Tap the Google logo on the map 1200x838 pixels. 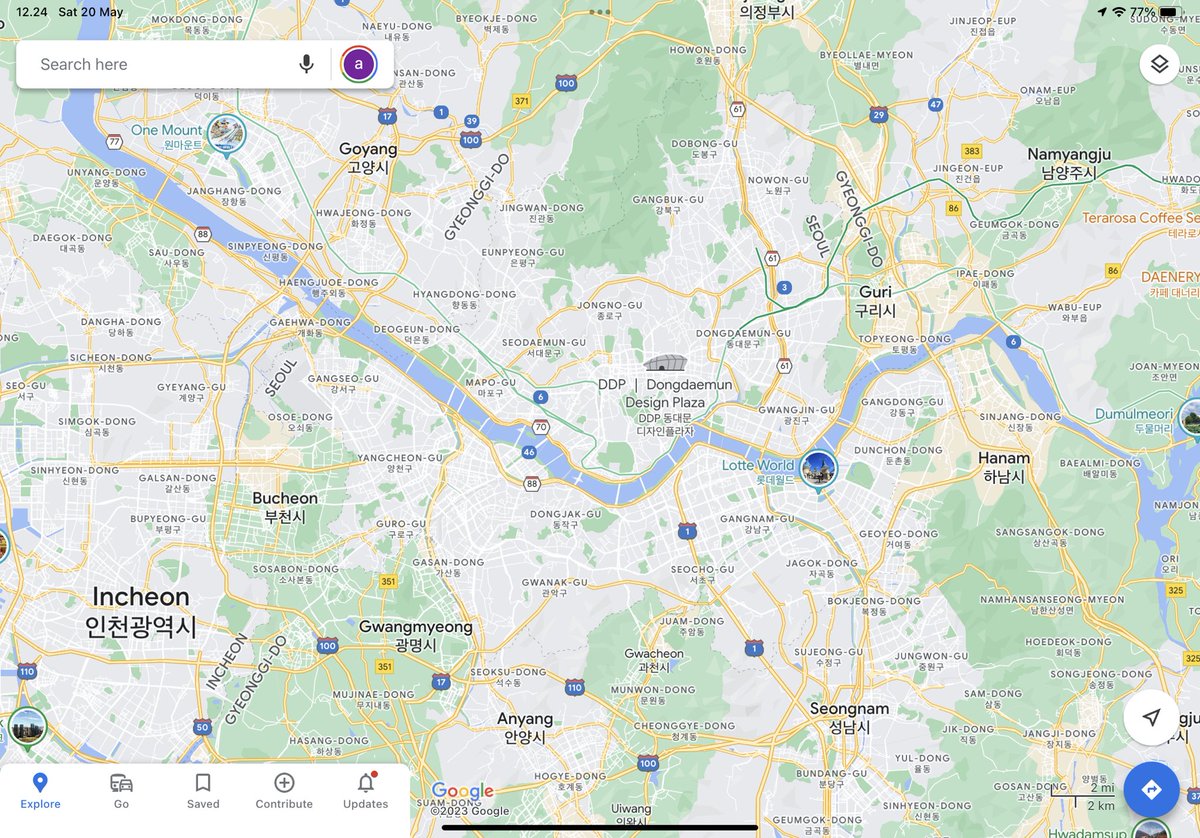(463, 791)
